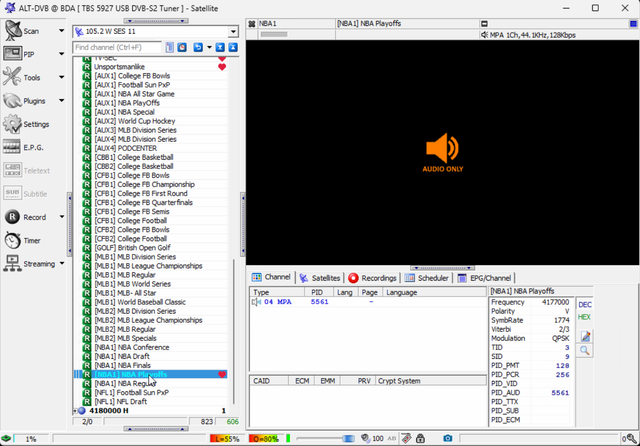Click the signal level L=55% bar
This screenshot has width=640, height=446.
click(226, 439)
